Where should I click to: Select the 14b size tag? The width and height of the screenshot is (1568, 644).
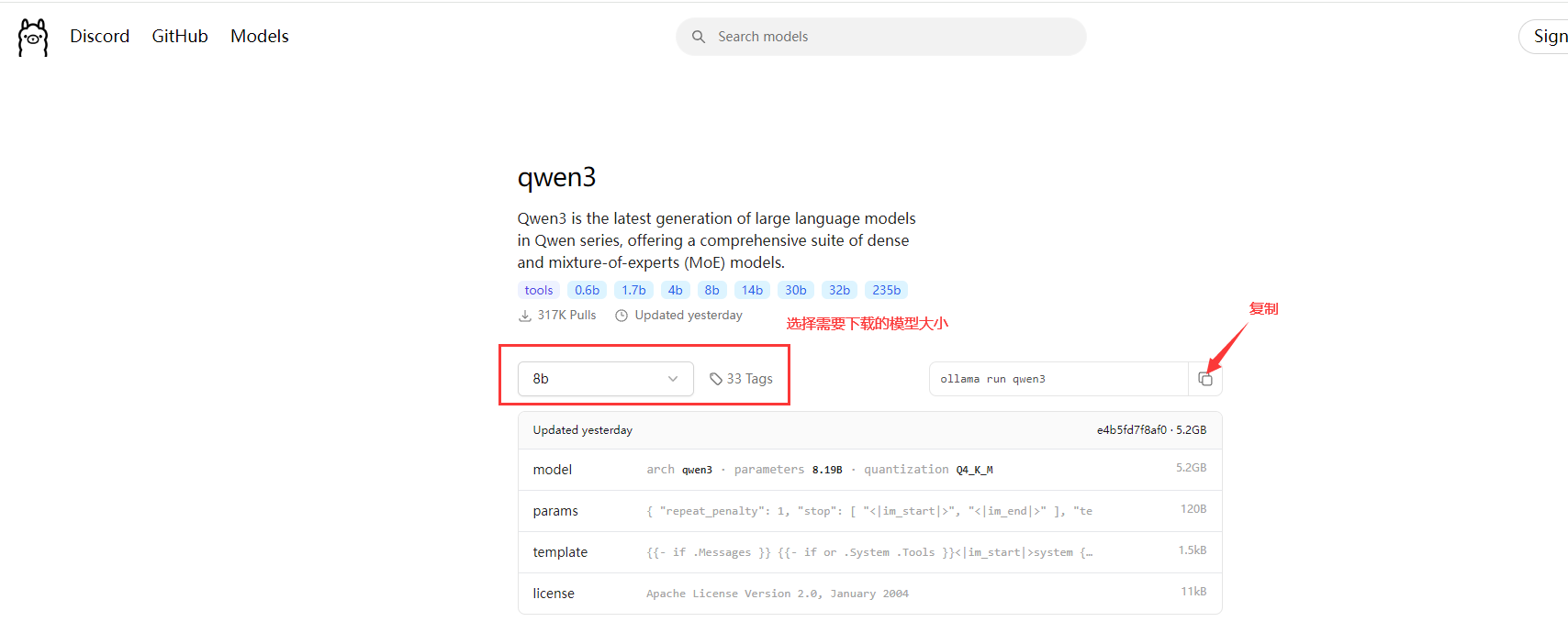click(x=753, y=290)
